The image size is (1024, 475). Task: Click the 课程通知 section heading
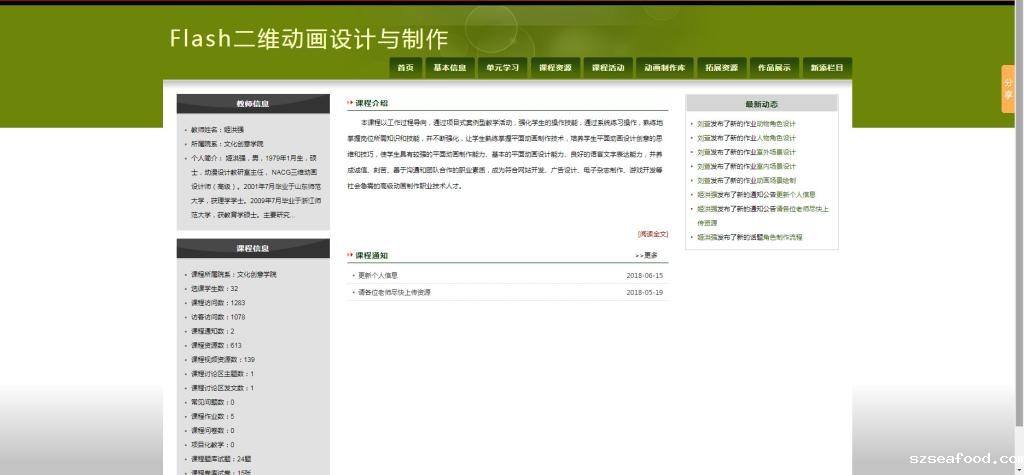coord(372,255)
